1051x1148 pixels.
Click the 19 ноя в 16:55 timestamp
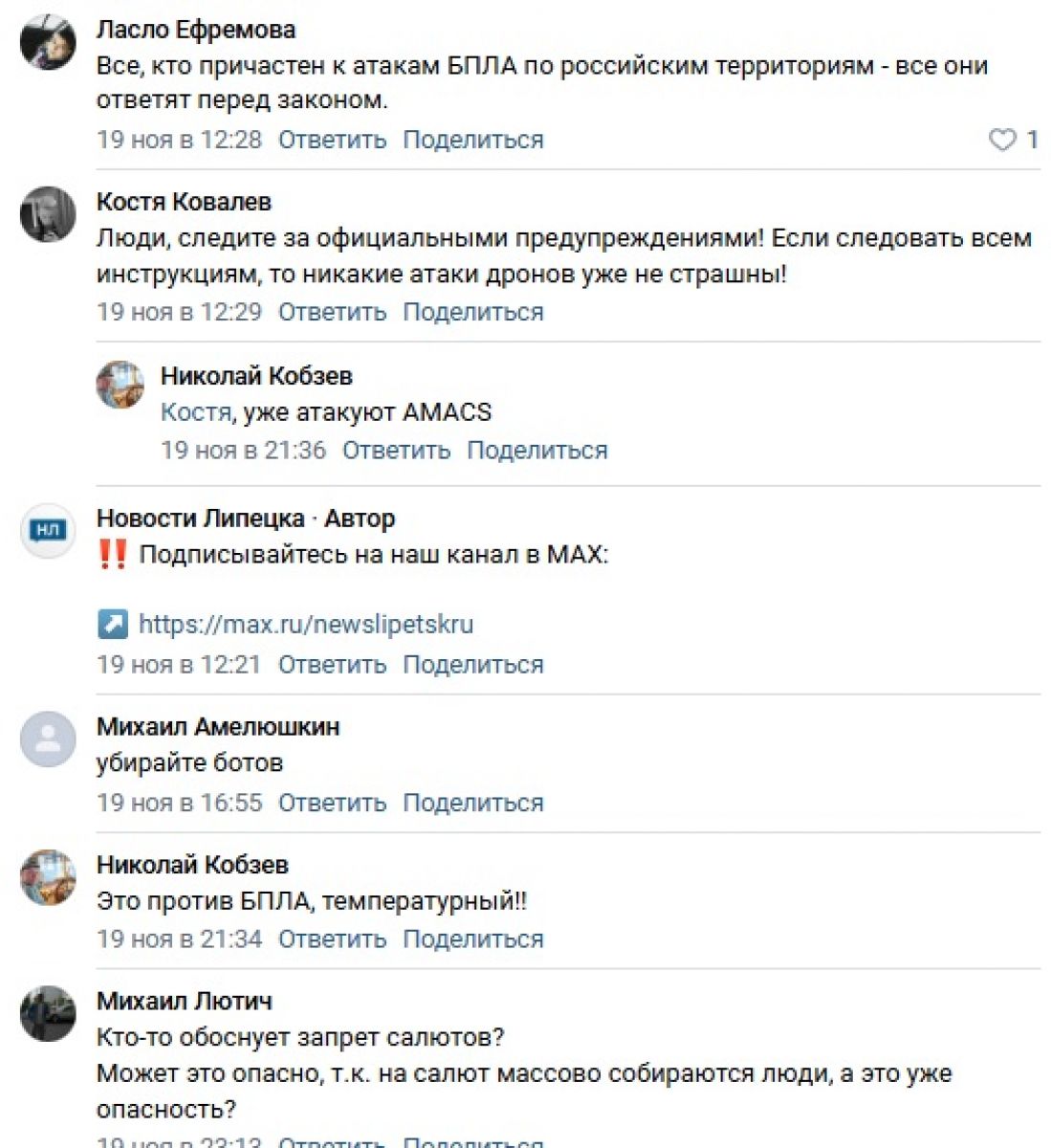(179, 803)
